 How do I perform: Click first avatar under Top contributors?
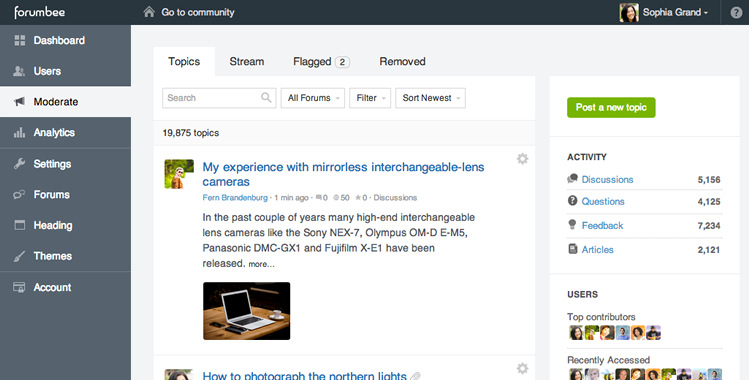[576, 332]
